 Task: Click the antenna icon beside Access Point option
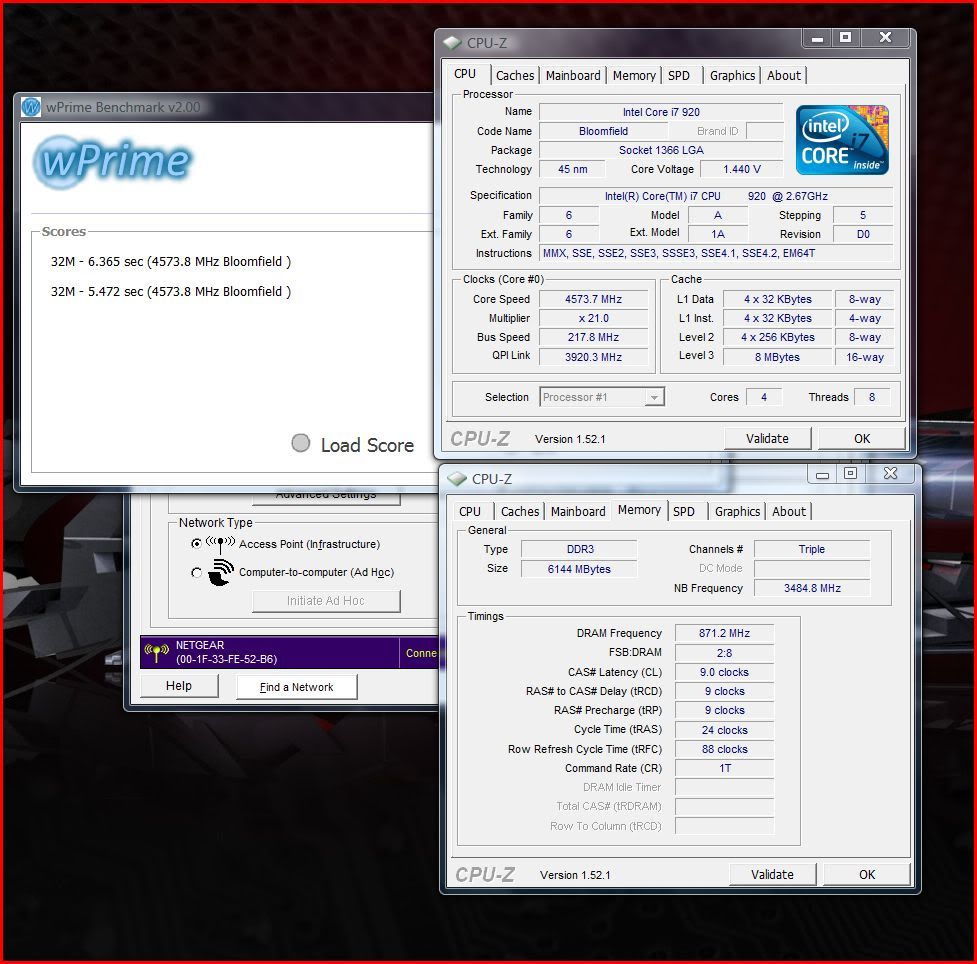(218, 543)
